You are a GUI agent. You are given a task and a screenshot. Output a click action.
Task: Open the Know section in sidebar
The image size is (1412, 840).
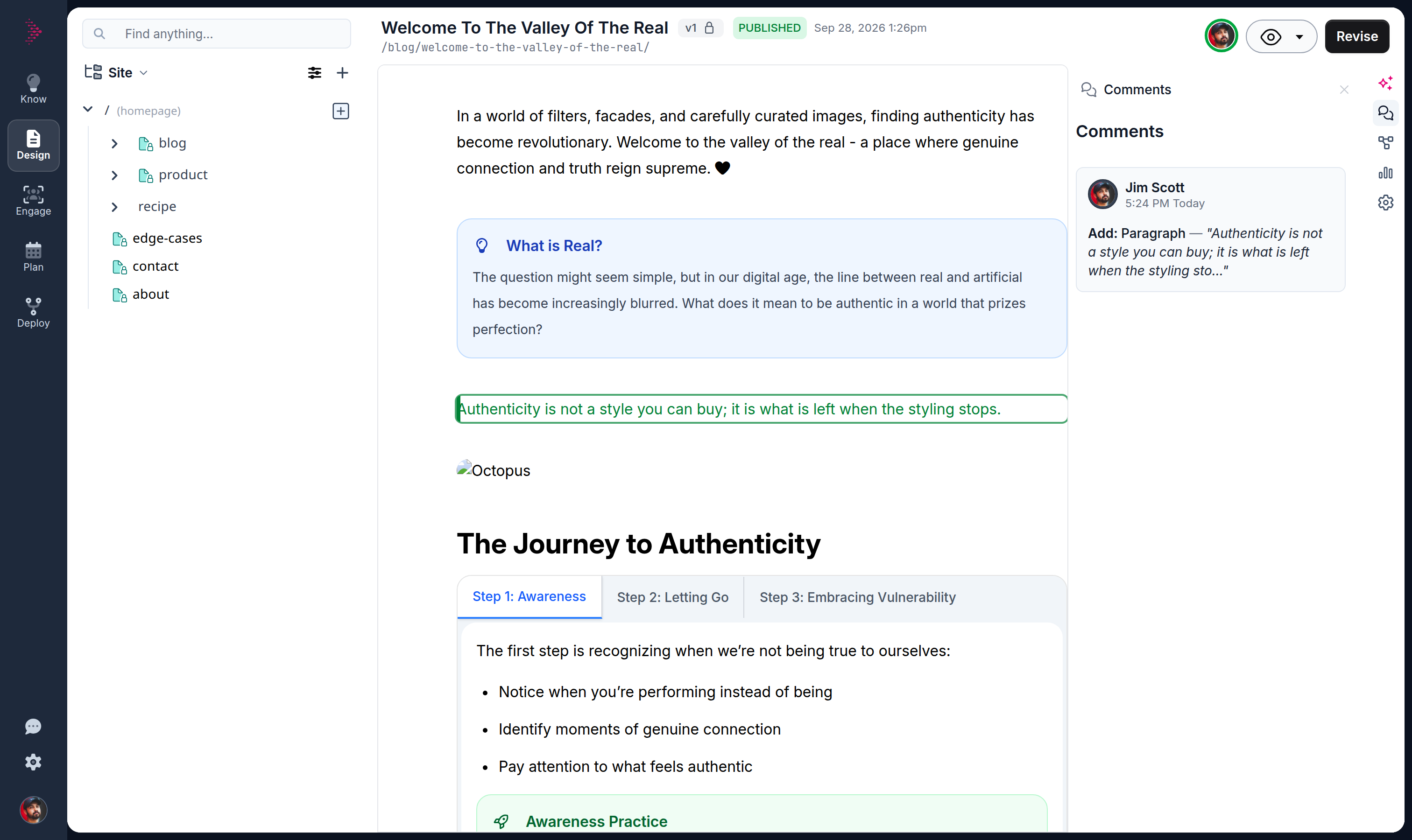click(x=34, y=89)
